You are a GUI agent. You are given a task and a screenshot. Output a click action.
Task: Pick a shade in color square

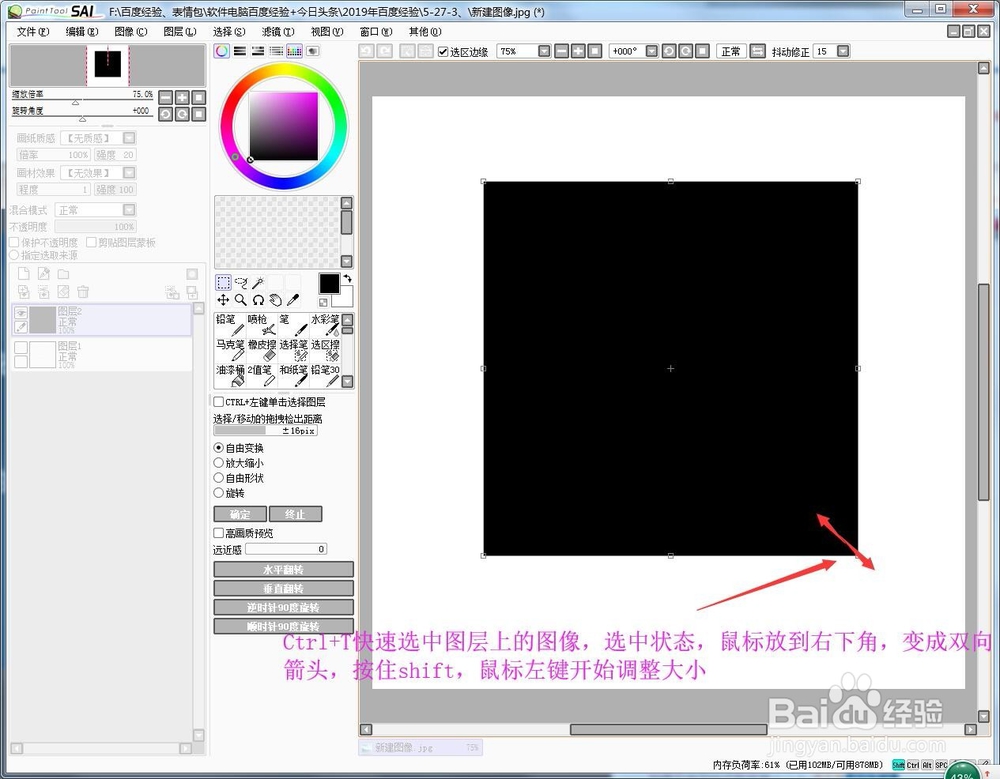tap(283, 126)
